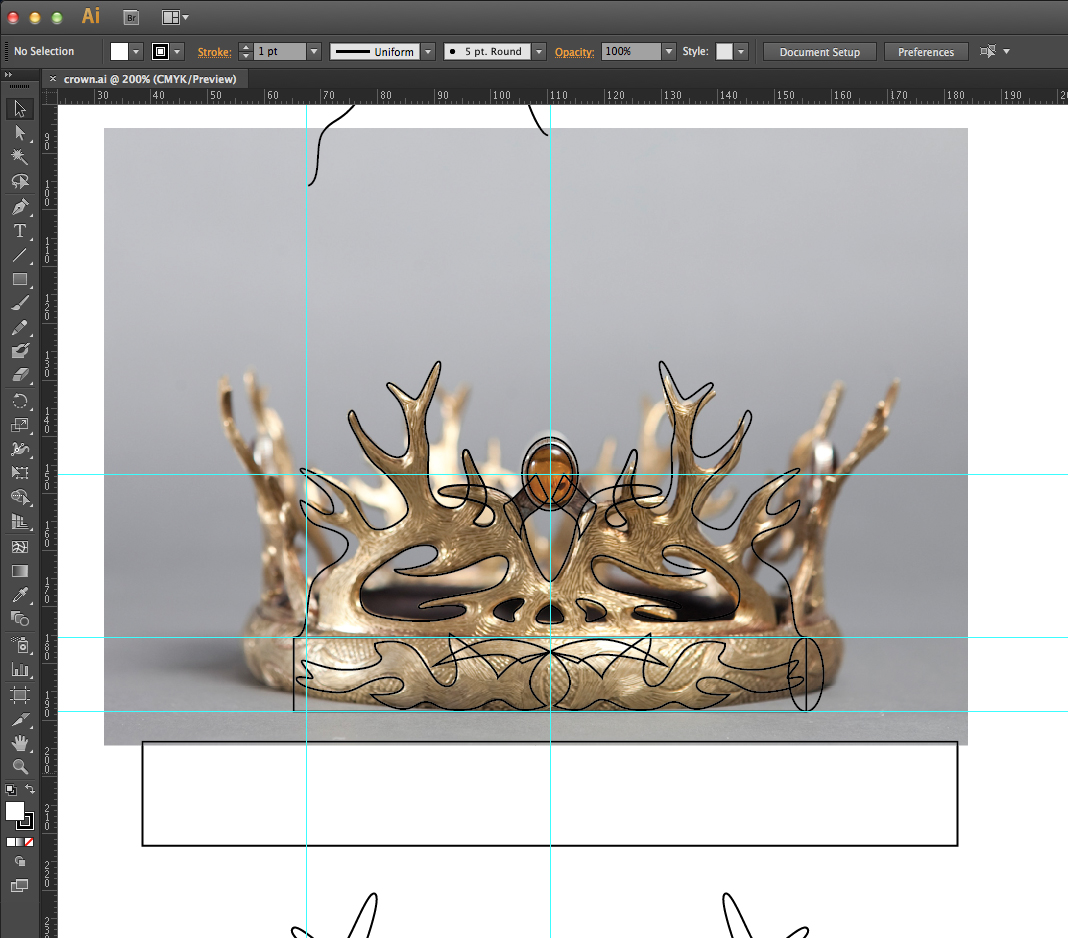
Task: Select the Pencil tool
Action: [x=20, y=328]
